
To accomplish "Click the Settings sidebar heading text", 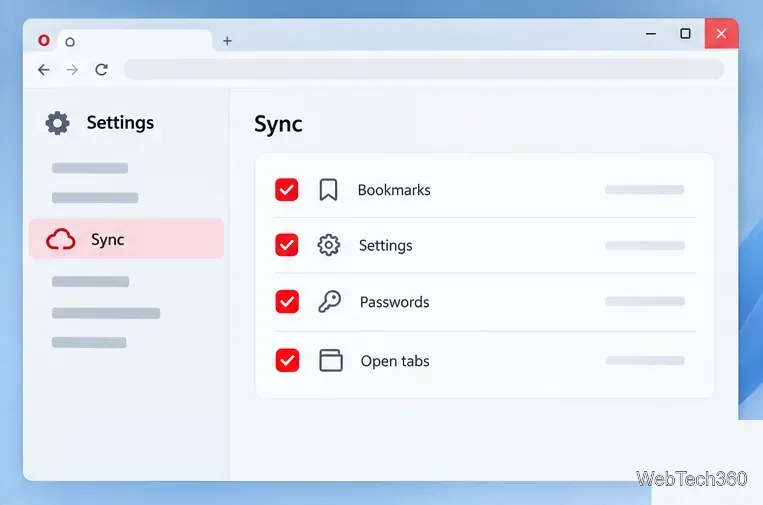I will pyautogui.click(x=120, y=123).
